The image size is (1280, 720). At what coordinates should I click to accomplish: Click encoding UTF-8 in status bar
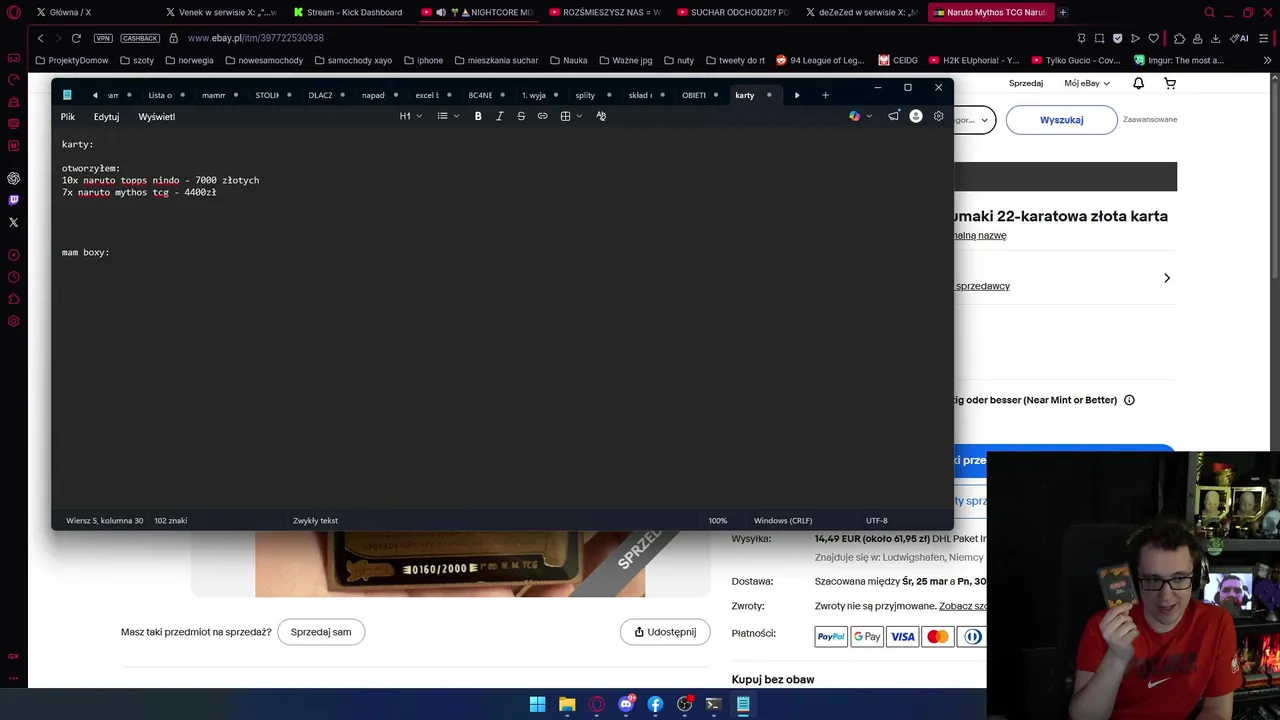click(876, 520)
